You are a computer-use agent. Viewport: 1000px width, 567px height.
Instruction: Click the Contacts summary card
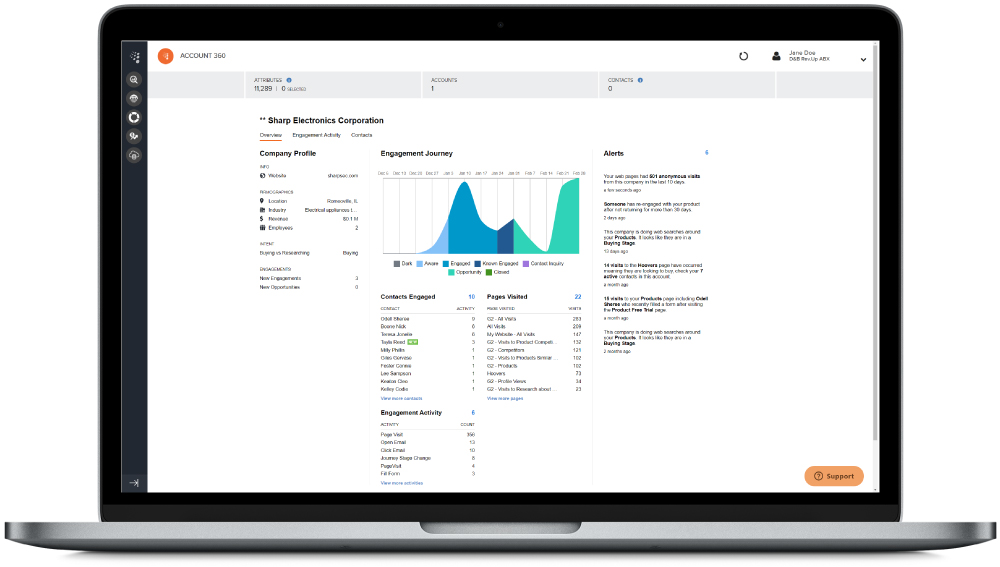pos(687,85)
